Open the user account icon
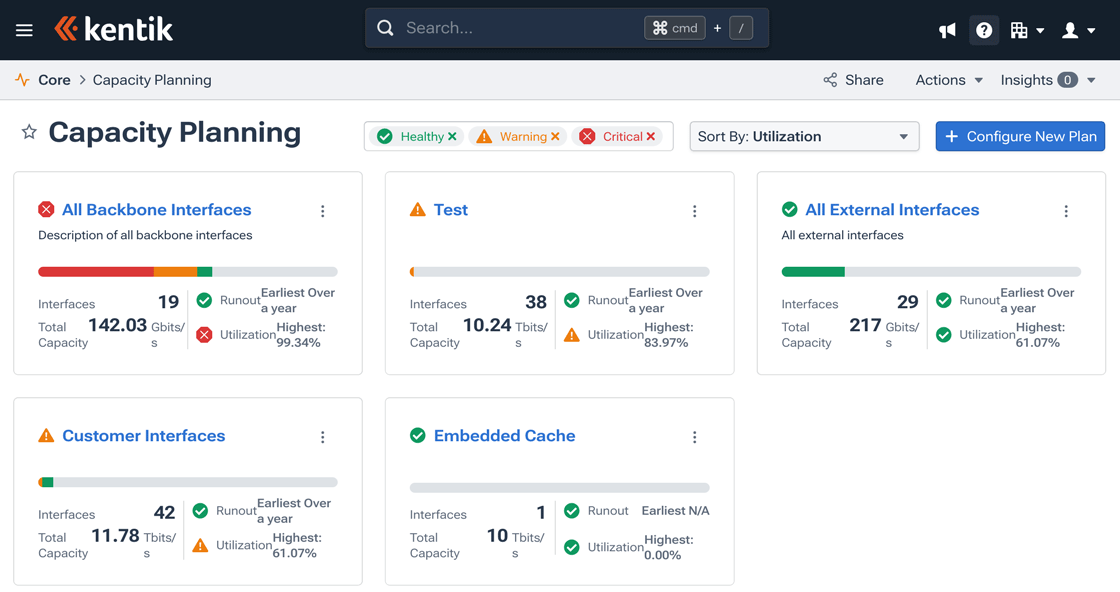The width and height of the screenshot is (1120, 592). (1072, 29)
